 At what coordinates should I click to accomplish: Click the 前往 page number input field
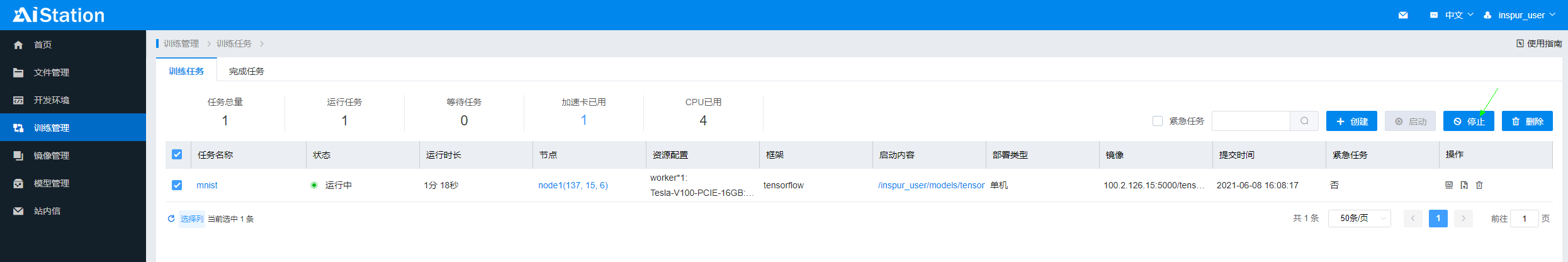tap(1524, 219)
